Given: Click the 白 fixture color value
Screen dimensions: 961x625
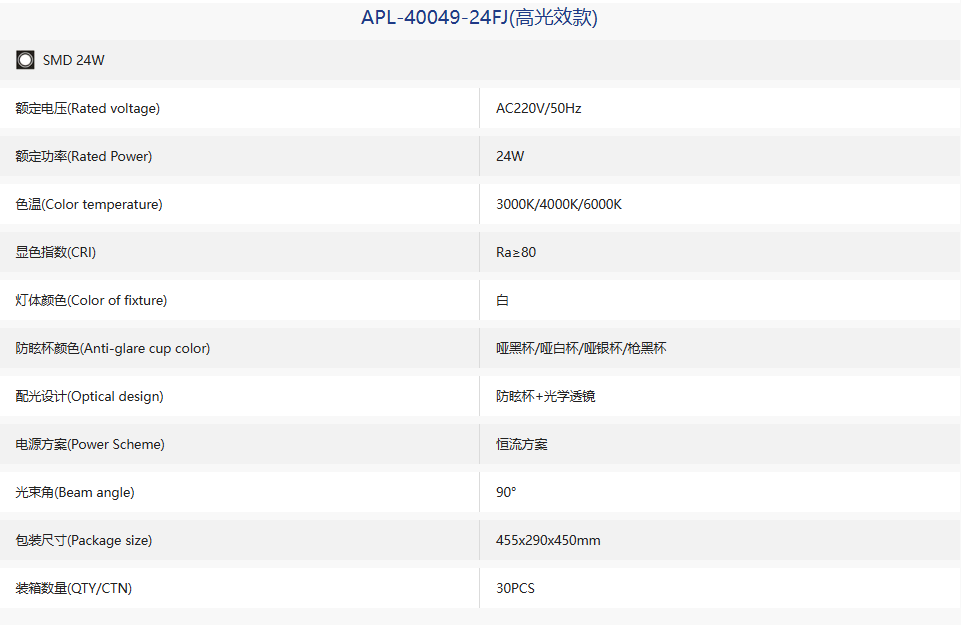Looking at the screenshot, I should (x=503, y=300).
